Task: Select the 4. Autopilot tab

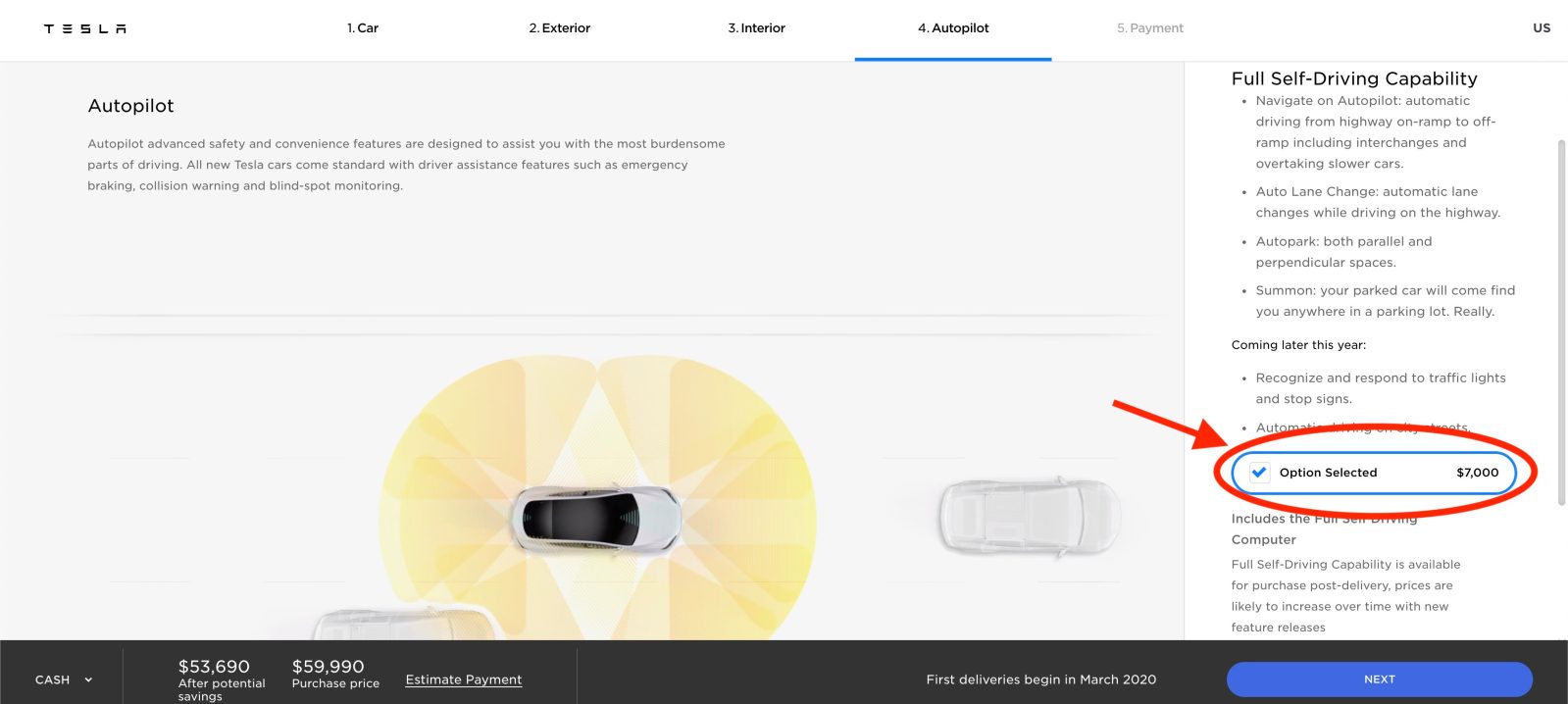Action: 953,28
